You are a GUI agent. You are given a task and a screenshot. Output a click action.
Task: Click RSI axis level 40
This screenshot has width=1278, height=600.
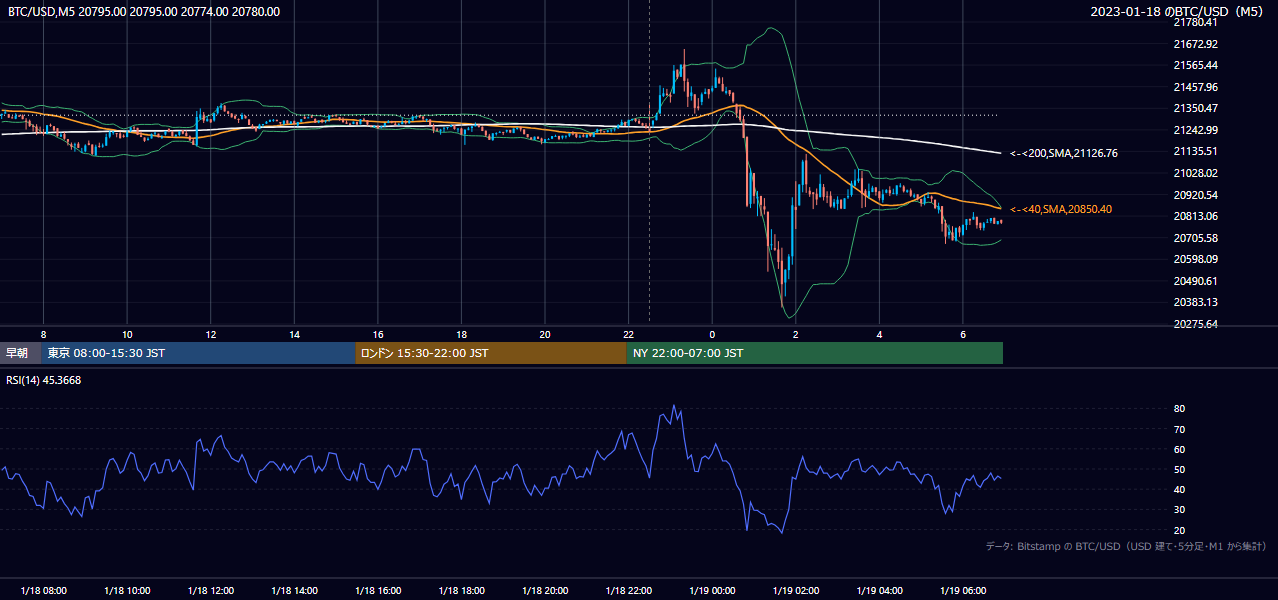tap(1179, 489)
